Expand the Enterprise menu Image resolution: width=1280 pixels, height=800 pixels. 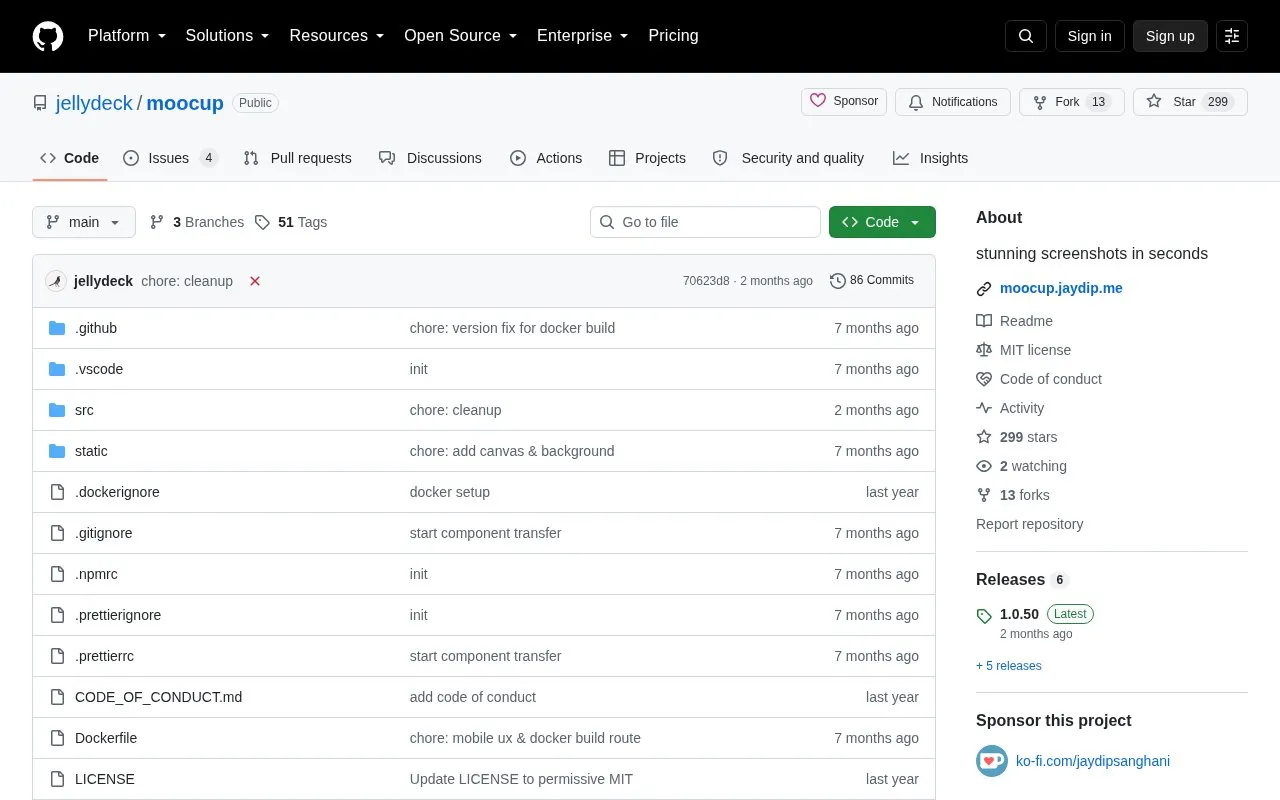(x=583, y=36)
